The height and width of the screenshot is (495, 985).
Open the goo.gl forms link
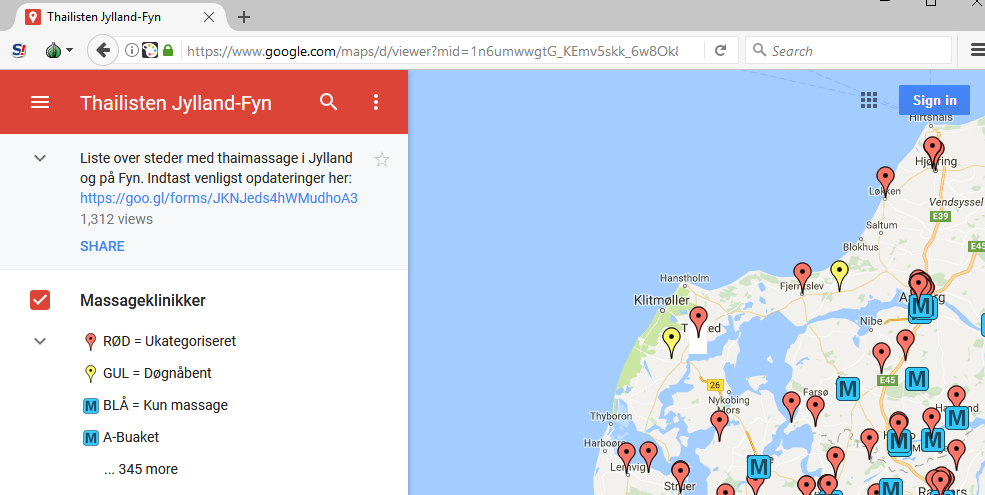pos(219,198)
